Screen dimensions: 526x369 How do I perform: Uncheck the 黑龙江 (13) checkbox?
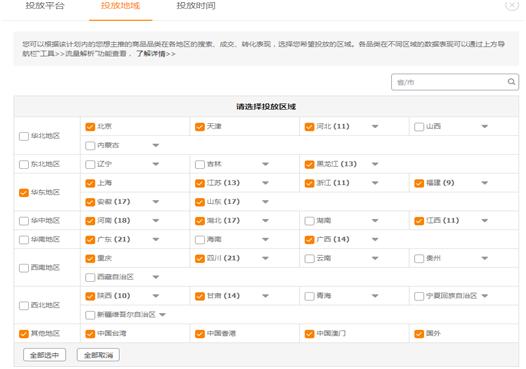click(x=309, y=164)
